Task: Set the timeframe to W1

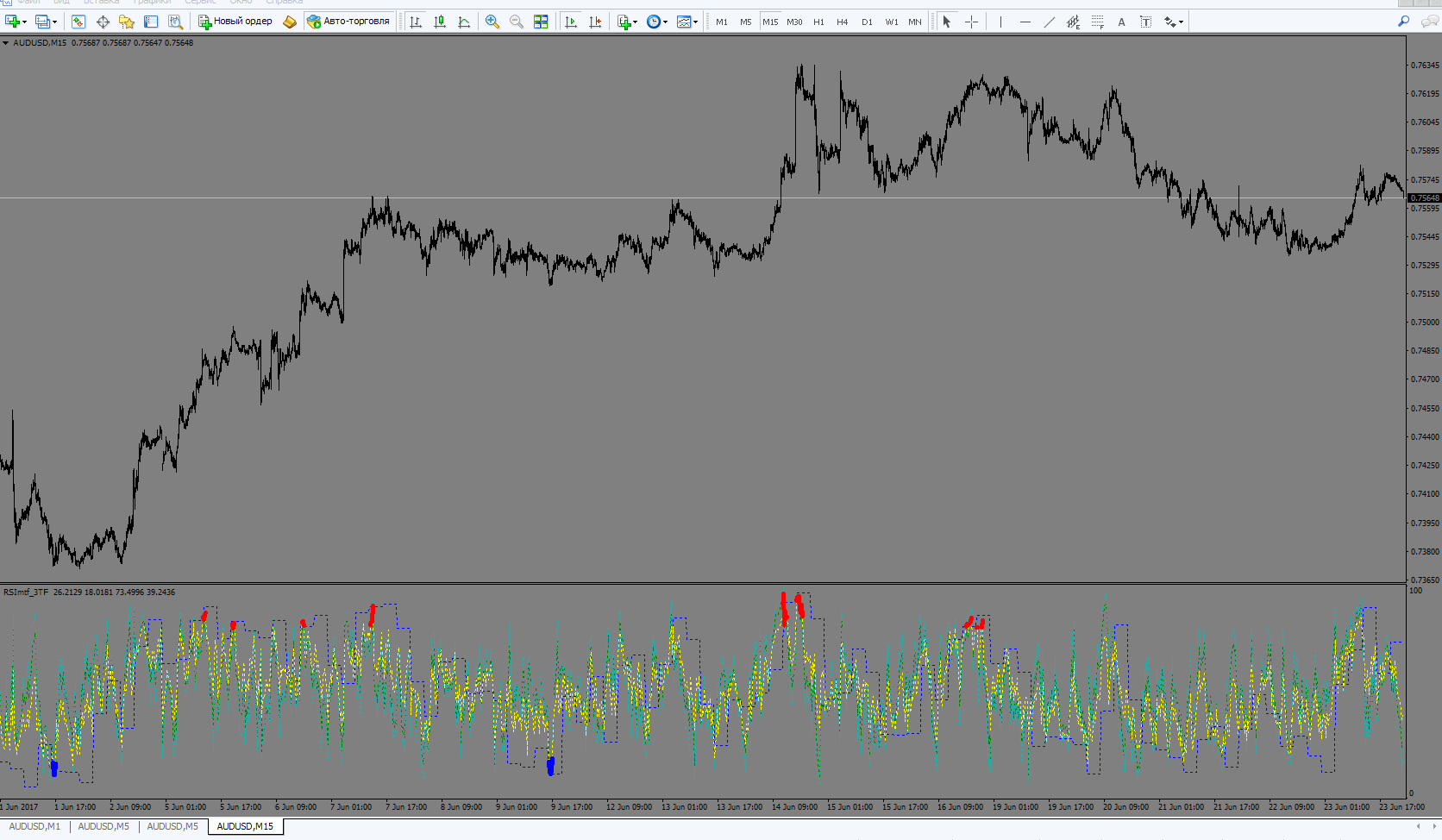Action: tap(891, 22)
